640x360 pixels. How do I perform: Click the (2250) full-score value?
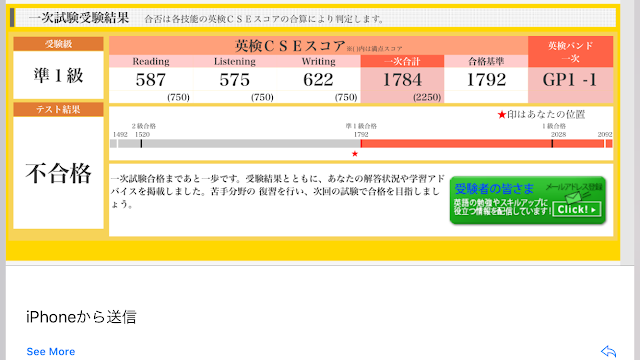click(427, 97)
